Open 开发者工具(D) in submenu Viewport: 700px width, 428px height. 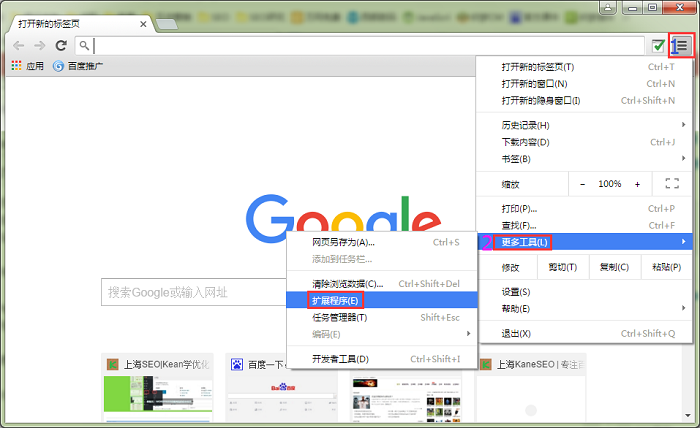382,359
